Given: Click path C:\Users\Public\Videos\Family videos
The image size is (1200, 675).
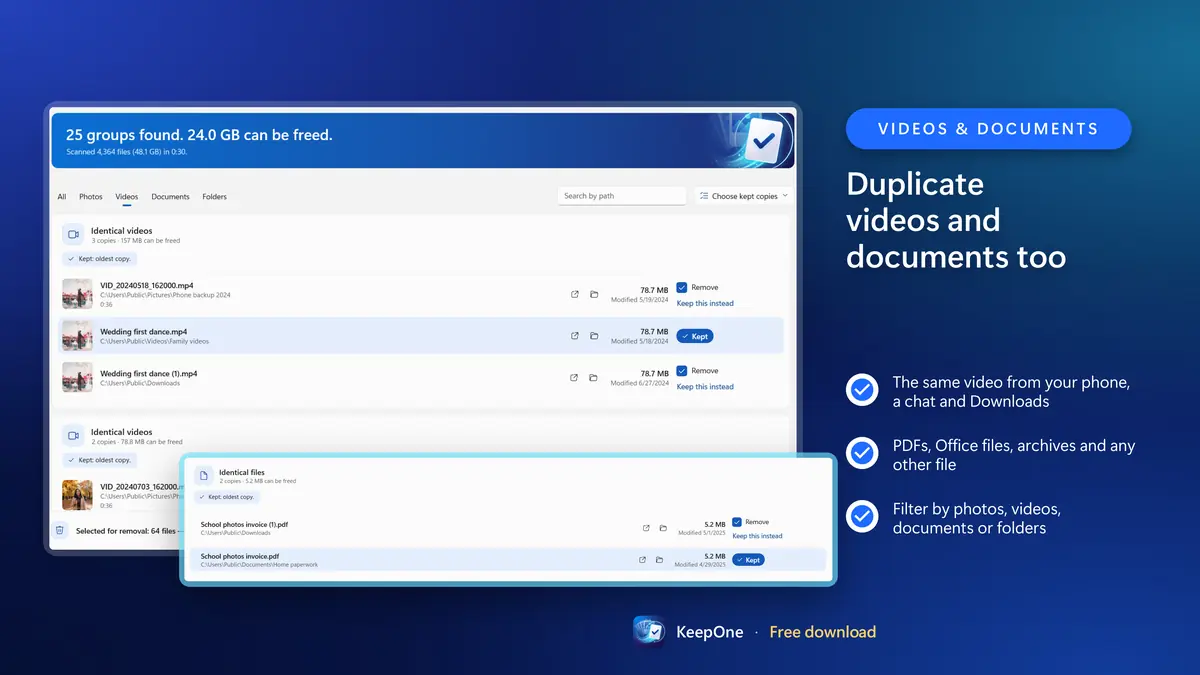Looking at the screenshot, I should 154,342.
